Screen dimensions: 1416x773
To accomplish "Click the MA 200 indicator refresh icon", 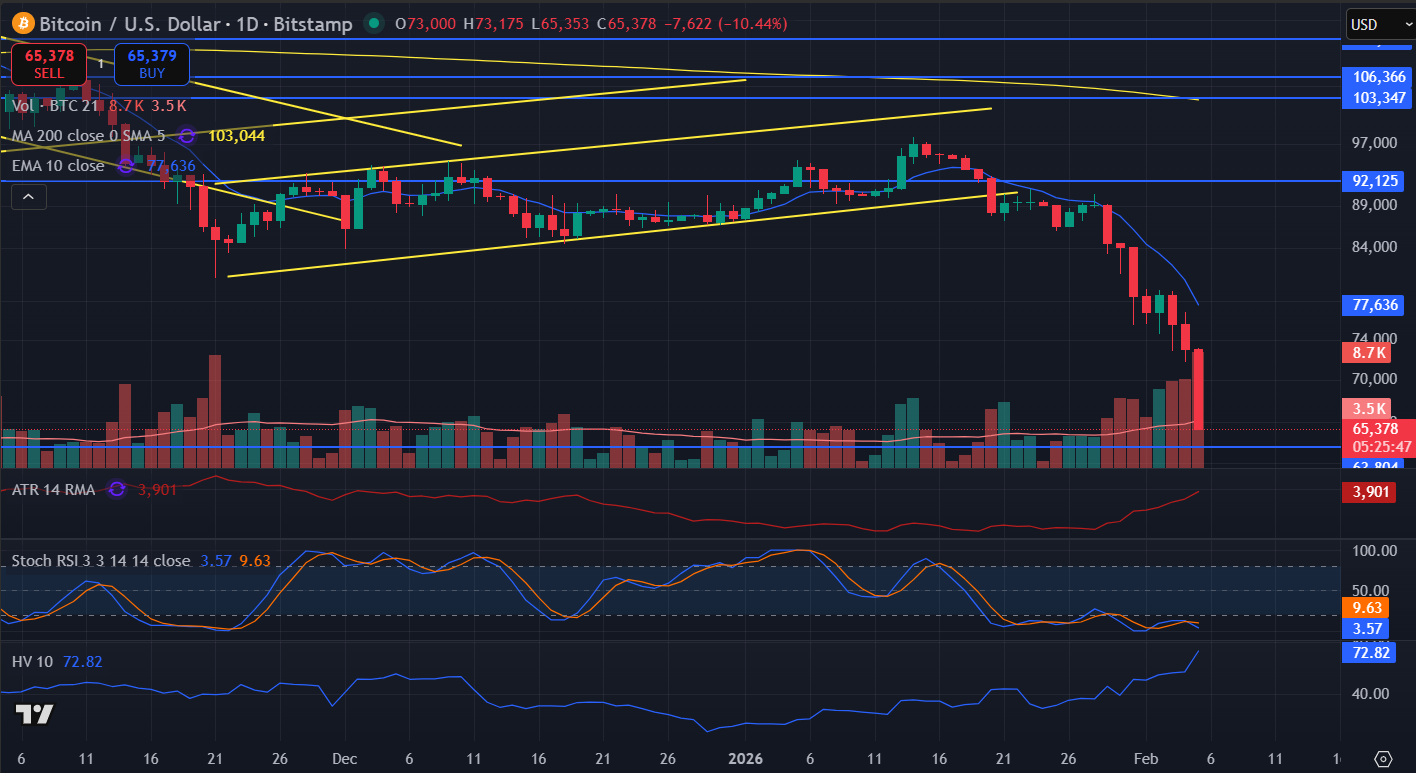I will click(x=186, y=135).
